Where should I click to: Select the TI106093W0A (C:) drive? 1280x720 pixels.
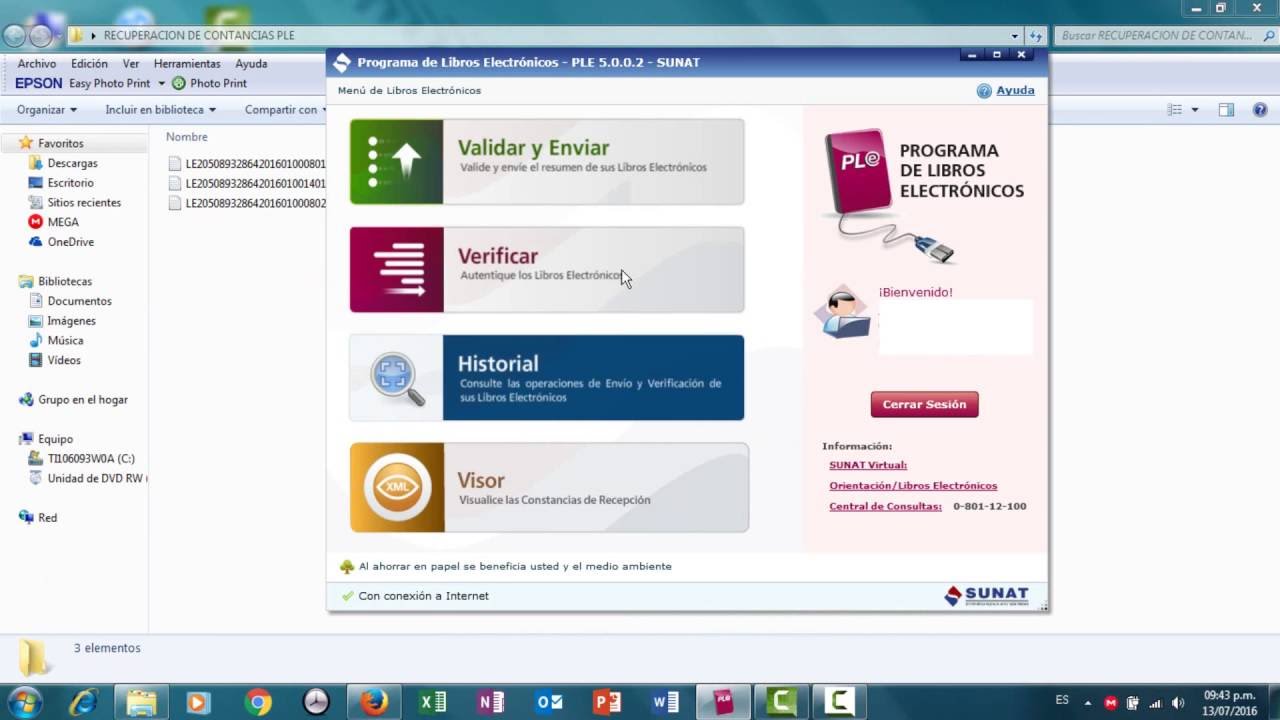[90, 459]
